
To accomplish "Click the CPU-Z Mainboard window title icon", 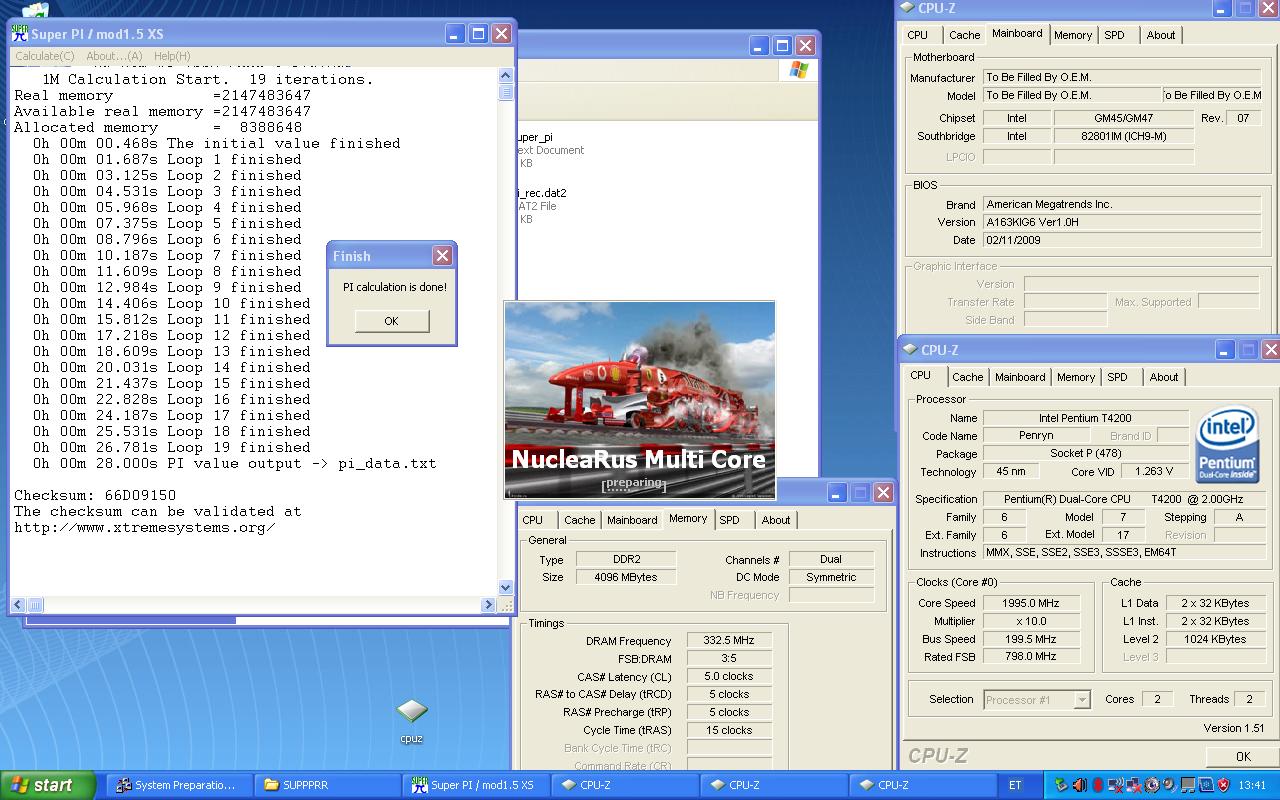I will click(x=908, y=9).
